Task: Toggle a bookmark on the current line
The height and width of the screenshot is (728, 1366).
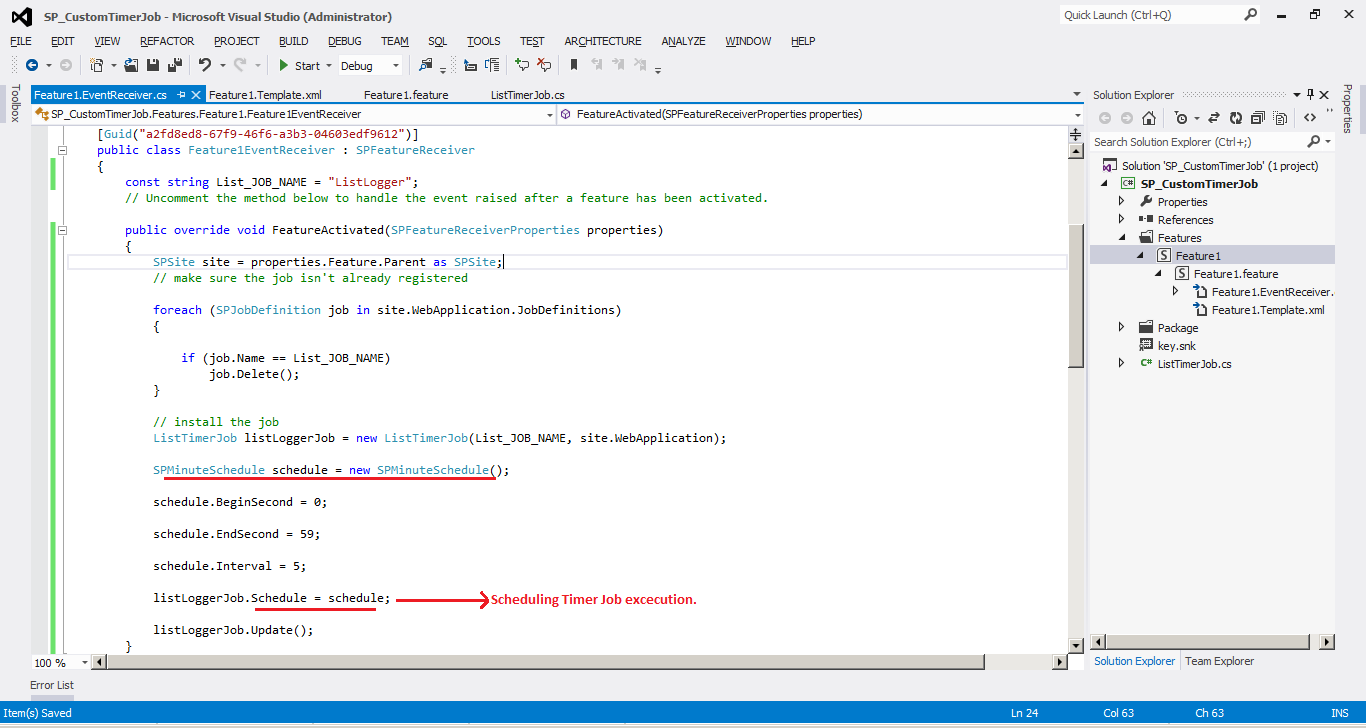Action: (574, 65)
